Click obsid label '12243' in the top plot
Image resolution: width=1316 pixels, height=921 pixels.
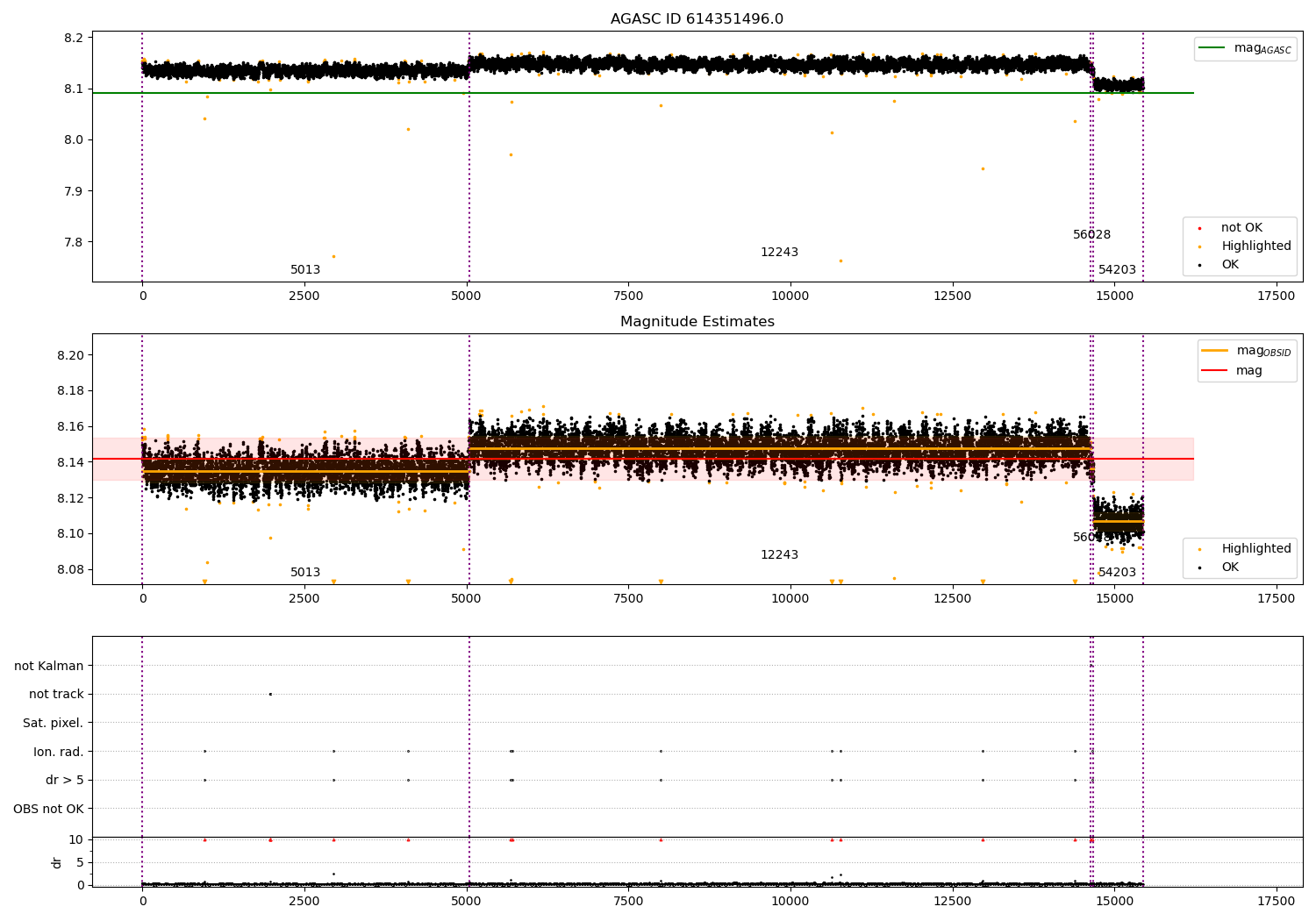tap(779, 253)
